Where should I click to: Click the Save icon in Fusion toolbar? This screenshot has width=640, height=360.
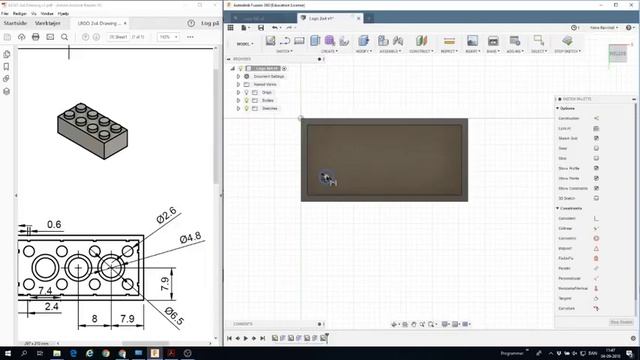tap(261, 28)
